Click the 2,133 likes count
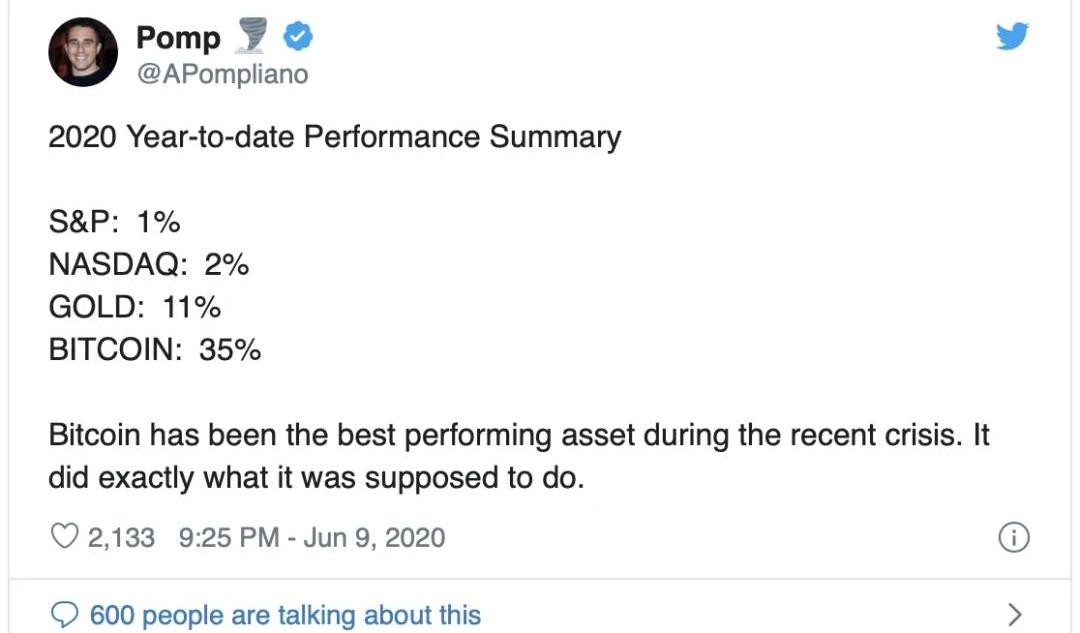This screenshot has height=633, width=1080. coord(121,537)
